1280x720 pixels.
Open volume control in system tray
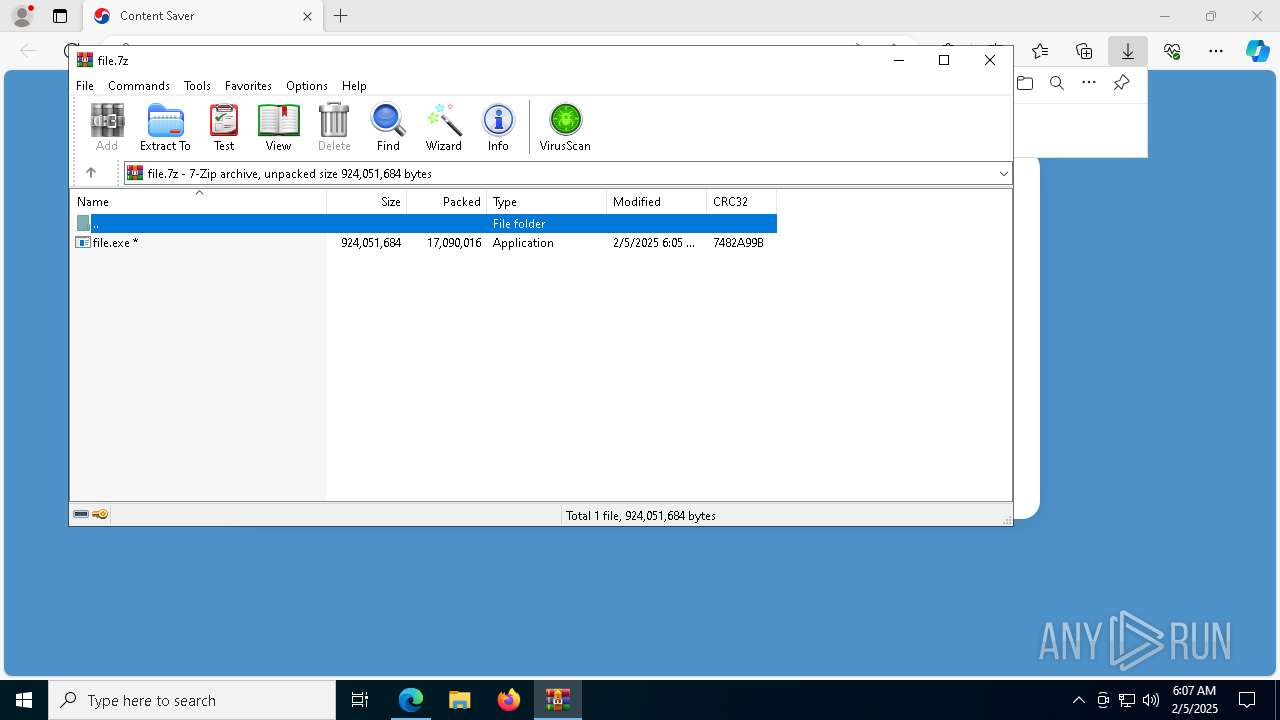tap(1151, 700)
